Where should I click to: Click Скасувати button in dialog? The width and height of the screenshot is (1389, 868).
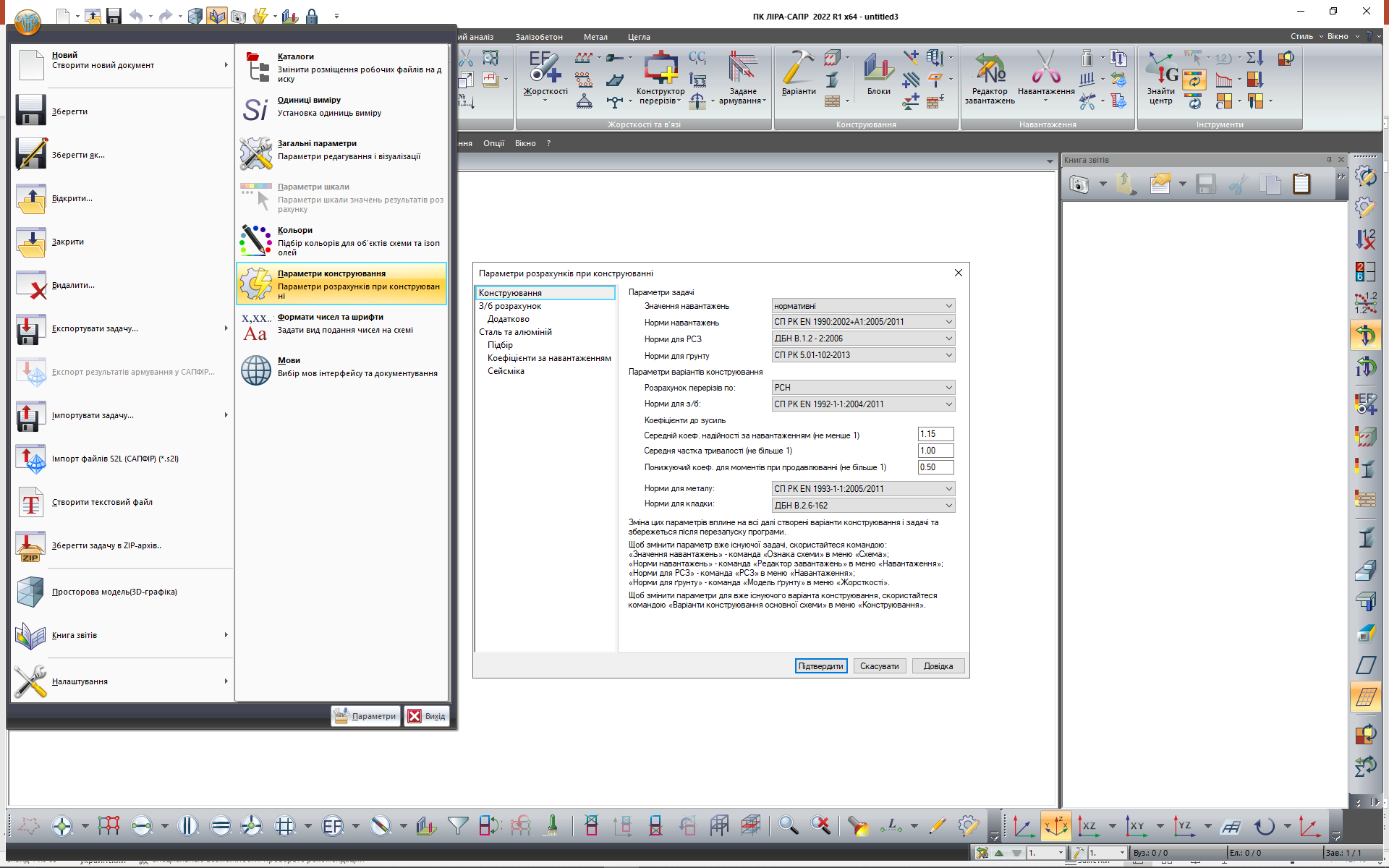(879, 665)
